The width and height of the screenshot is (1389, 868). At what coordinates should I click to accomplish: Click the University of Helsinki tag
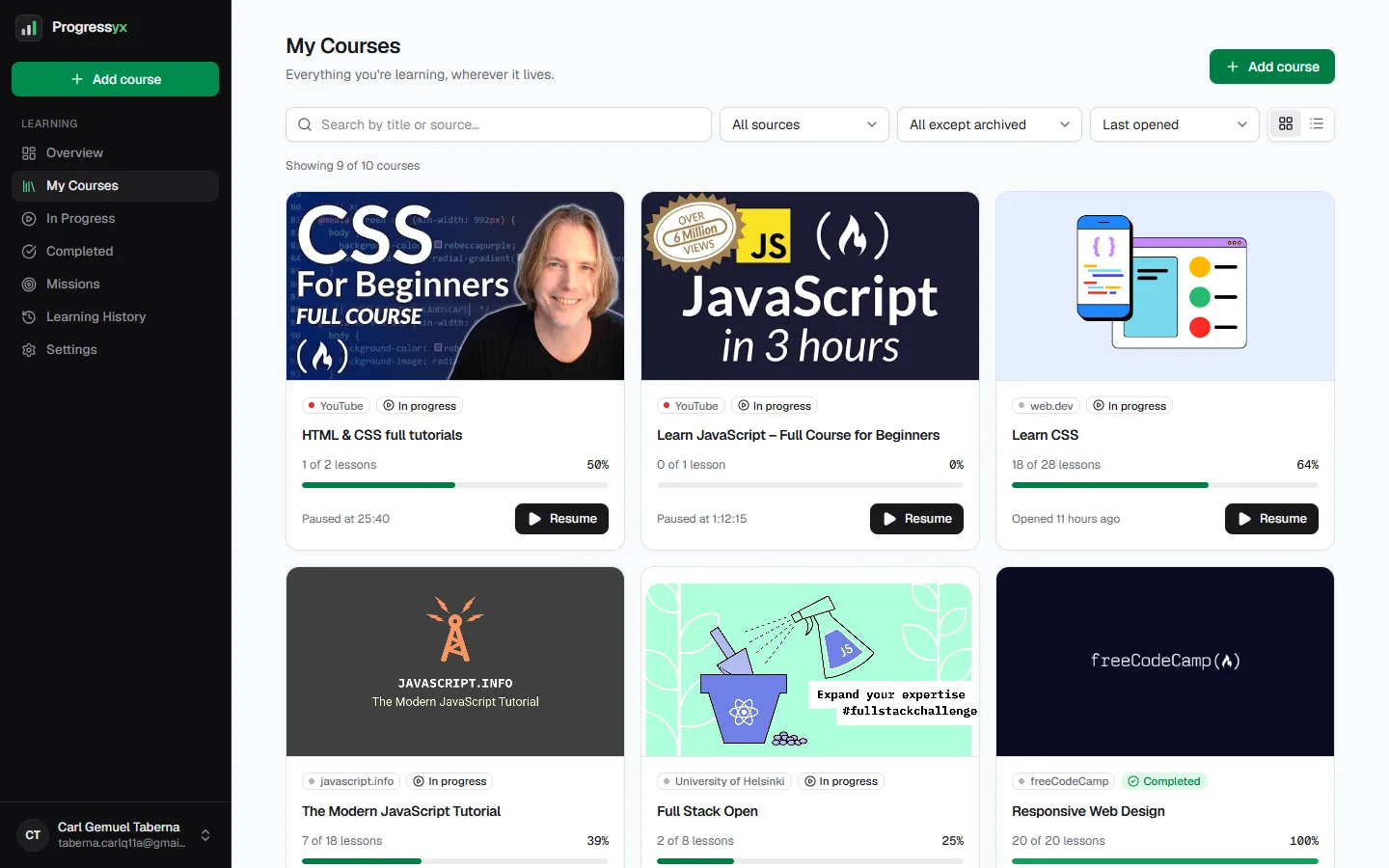point(724,781)
